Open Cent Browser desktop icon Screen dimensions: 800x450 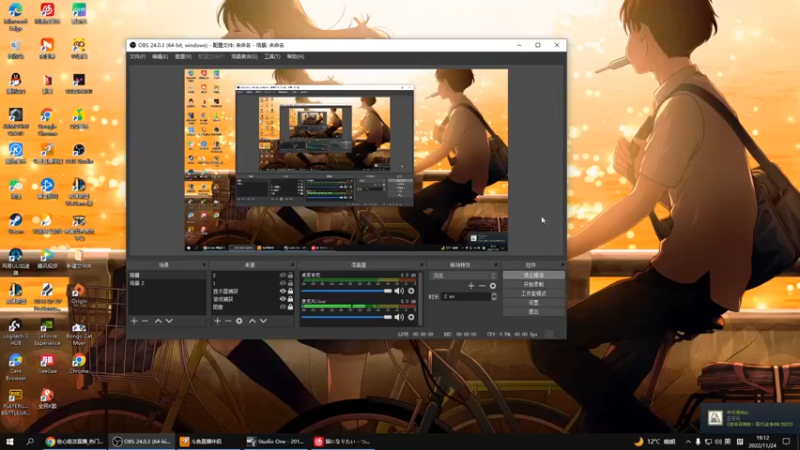[15, 367]
